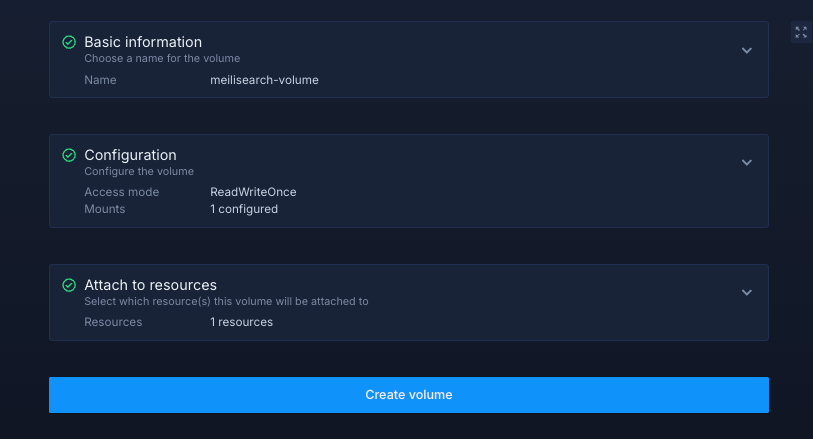Toggle fullscreen with the expand icon
The height and width of the screenshot is (439, 813).
[801, 32]
